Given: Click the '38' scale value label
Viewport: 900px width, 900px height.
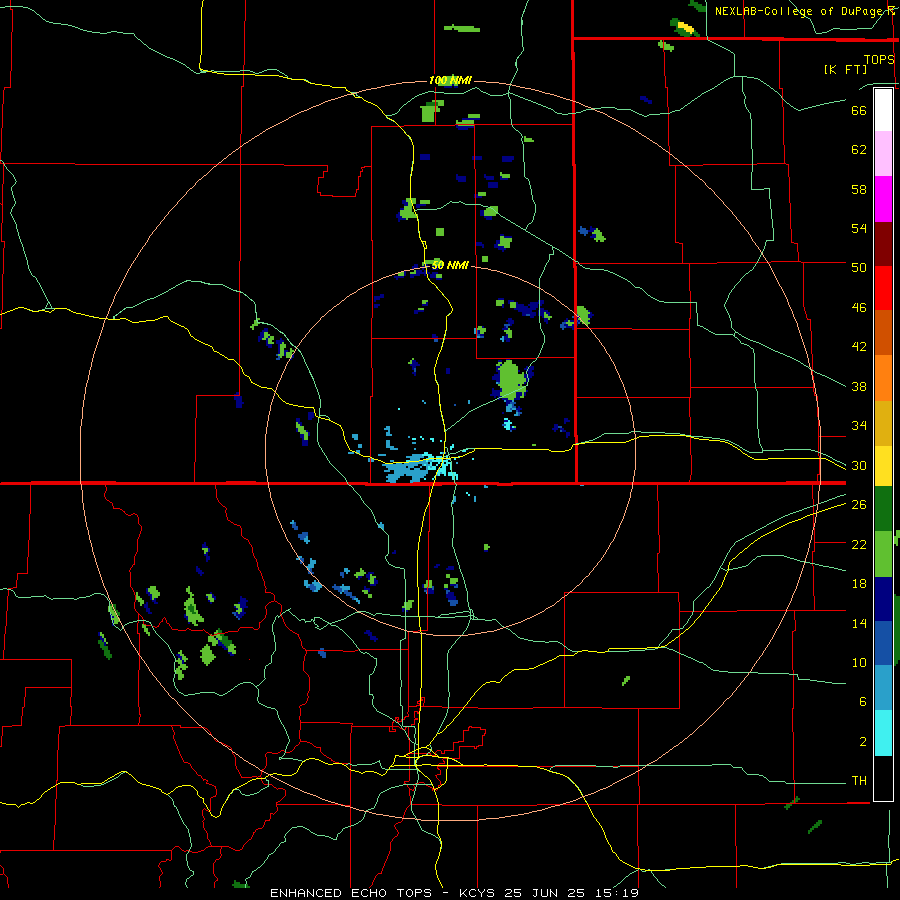Looking at the screenshot, I should [859, 387].
